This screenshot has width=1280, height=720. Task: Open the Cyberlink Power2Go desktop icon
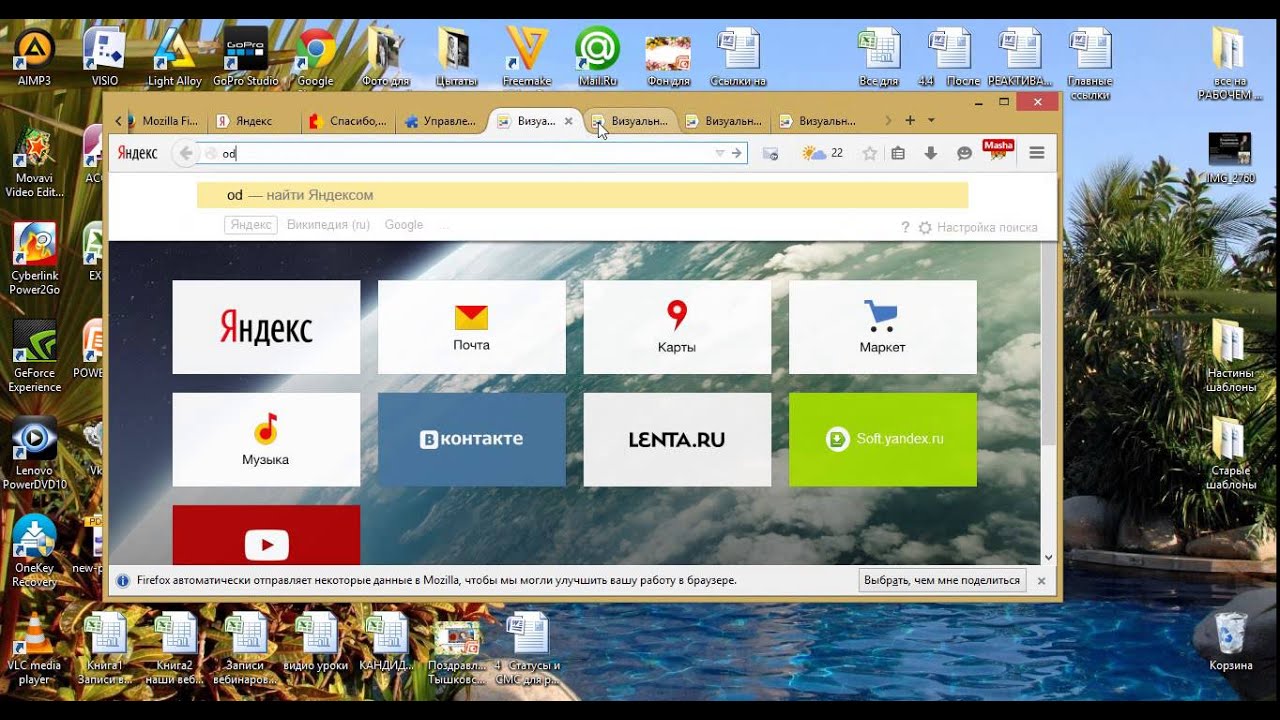click(x=35, y=260)
